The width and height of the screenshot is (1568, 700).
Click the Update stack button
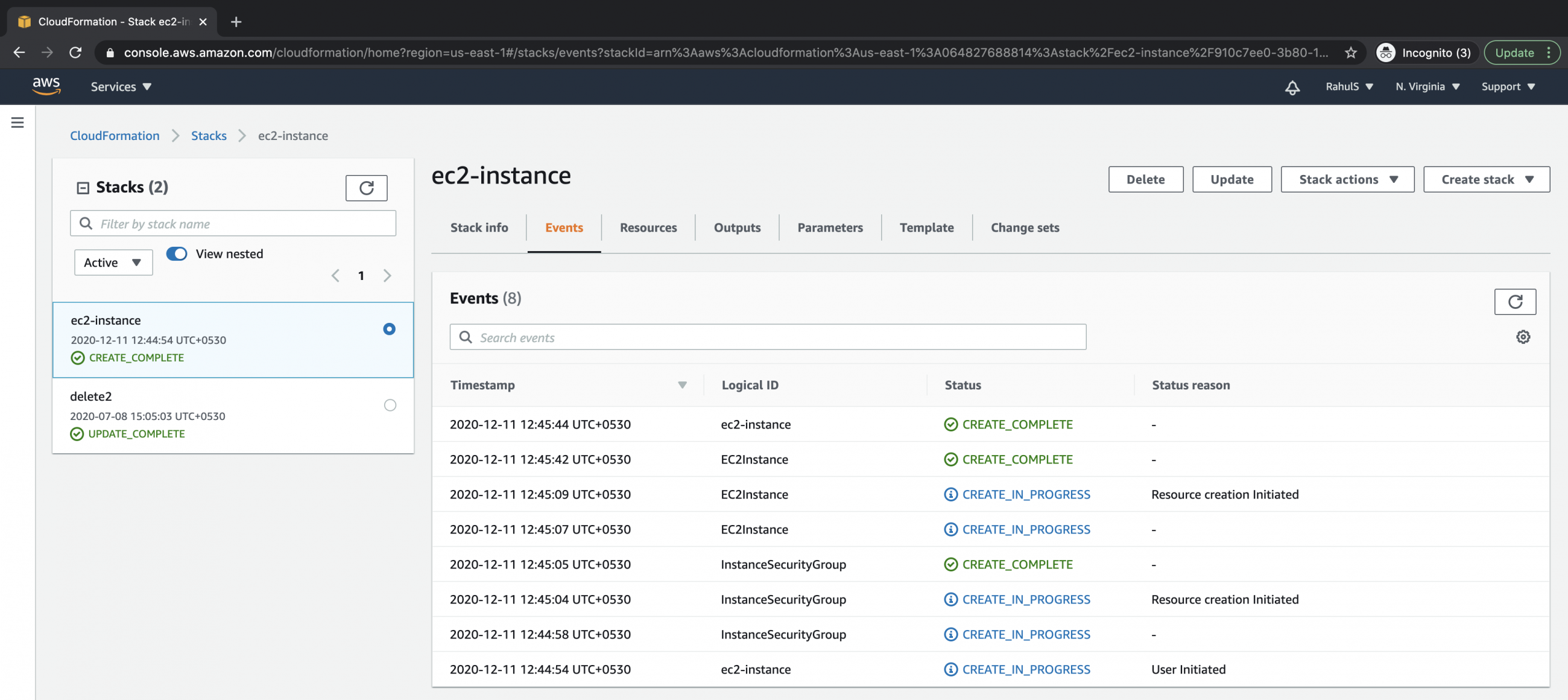(1231, 179)
